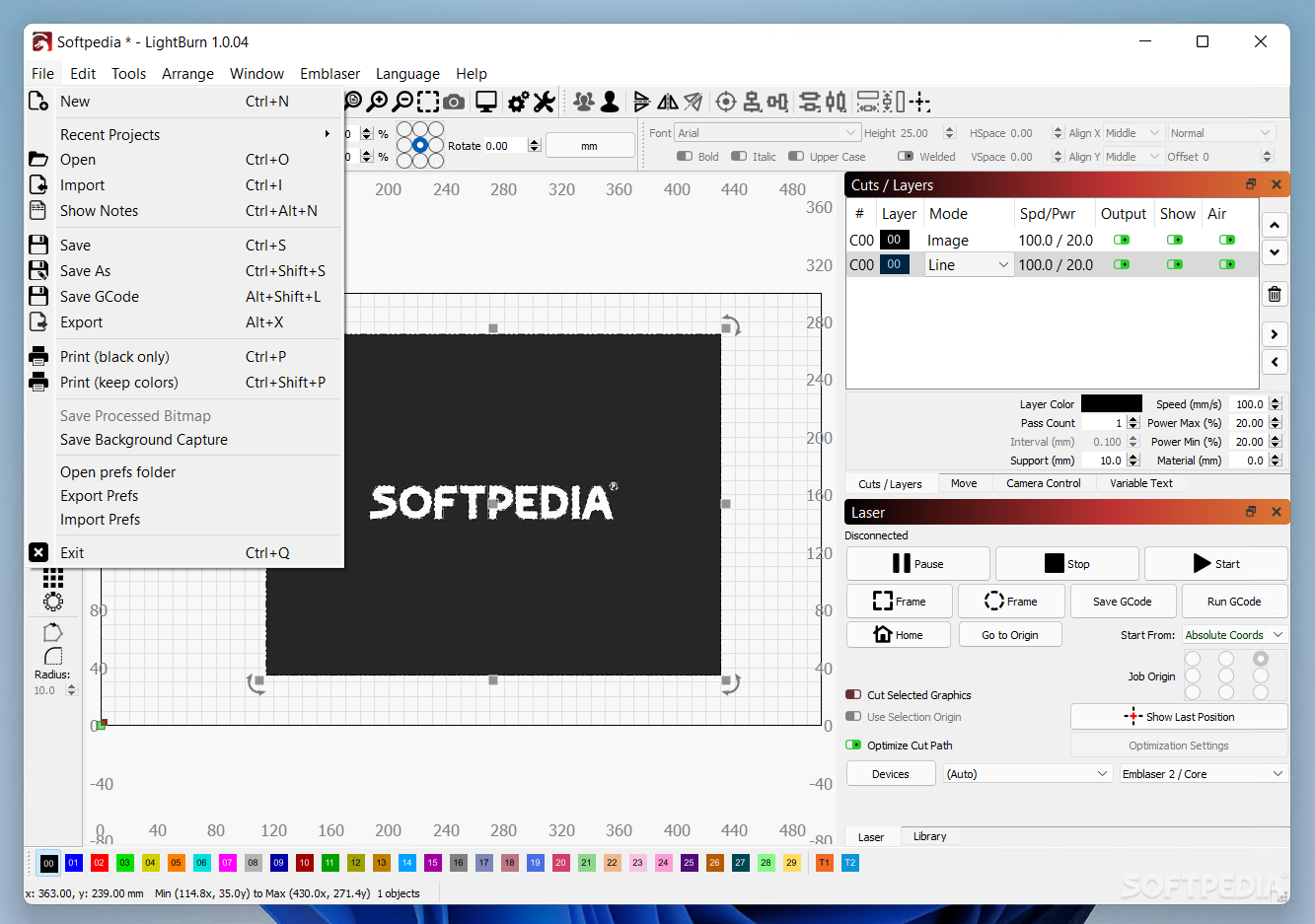Select the Job Origin top-right radio button
Viewport: 1315px width, 924px height.
tap(1261, 659)
